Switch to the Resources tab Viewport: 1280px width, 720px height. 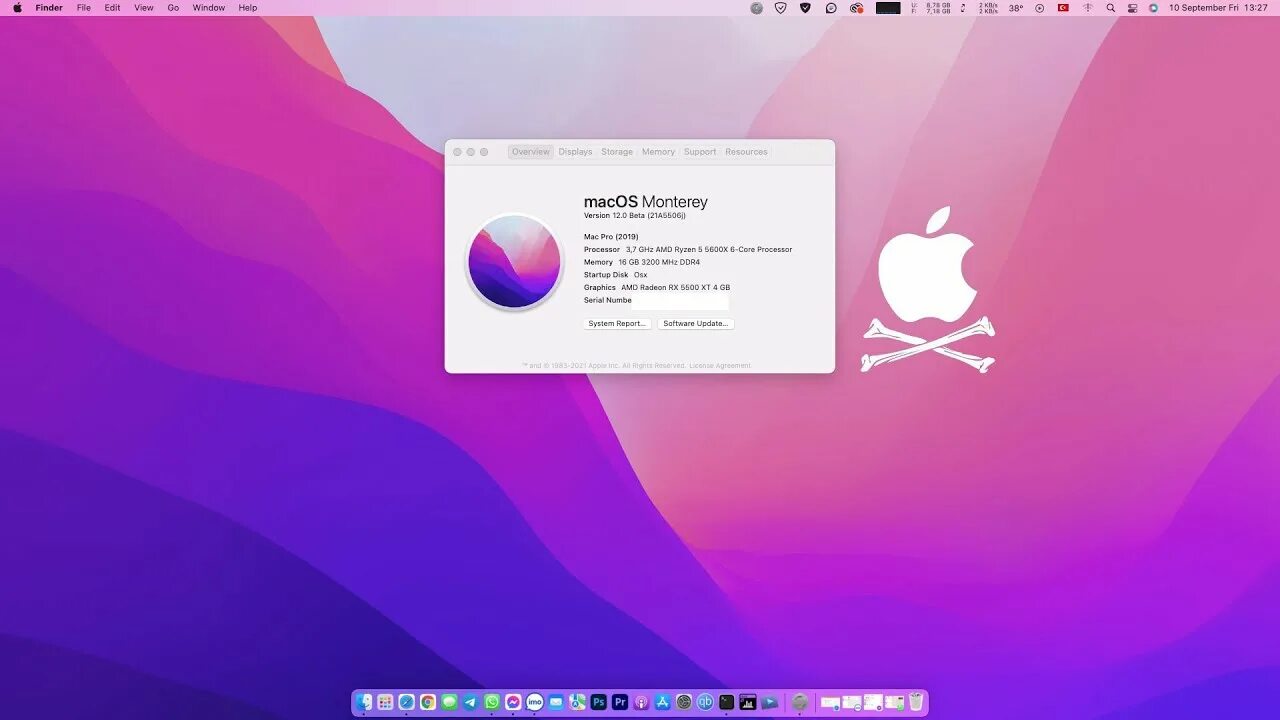tap(746, 152)
